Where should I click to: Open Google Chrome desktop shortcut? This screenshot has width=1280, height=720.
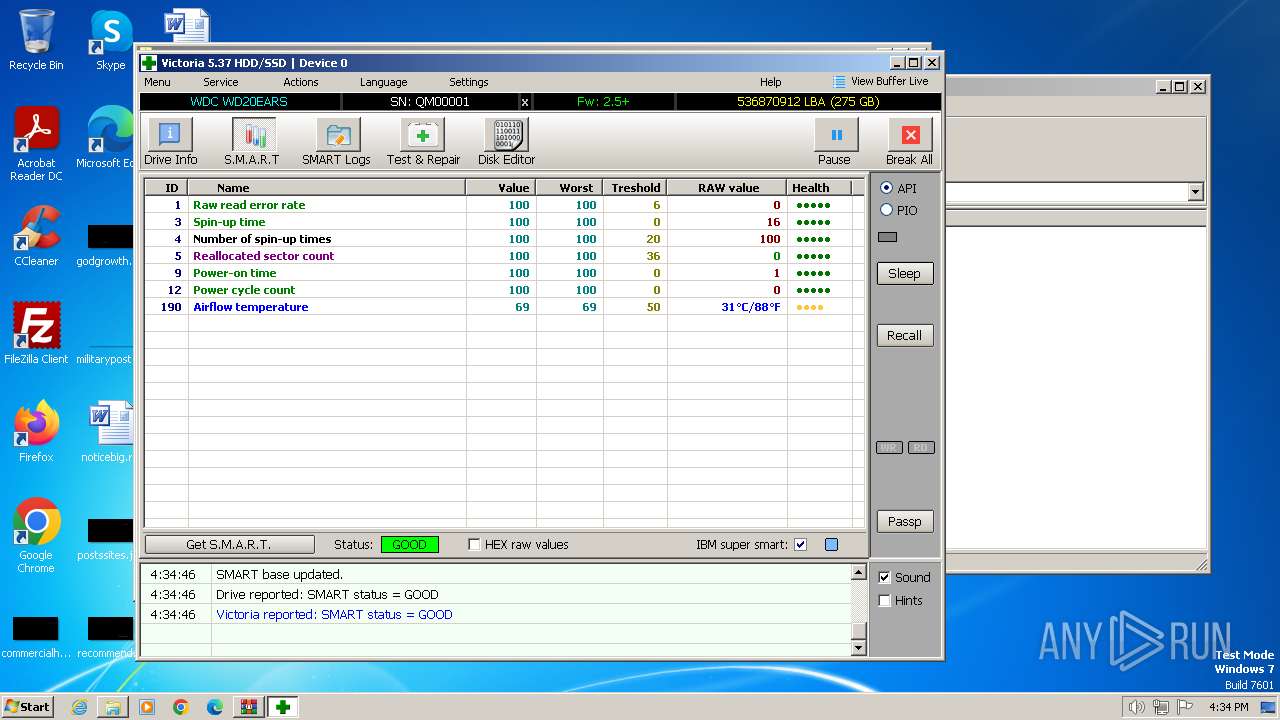[36, 536]
